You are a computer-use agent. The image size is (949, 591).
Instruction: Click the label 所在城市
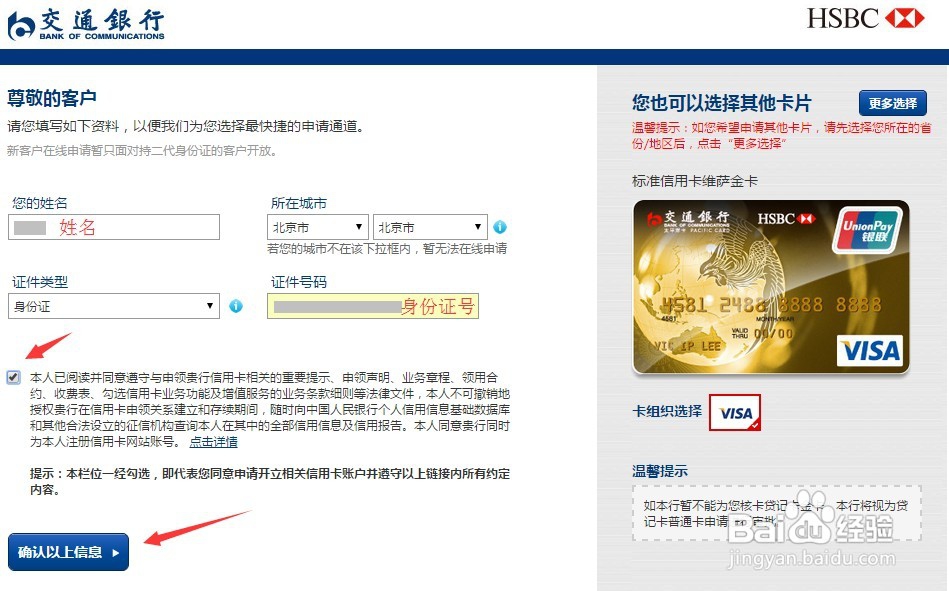pyautogui.click(x=299, y=203)
